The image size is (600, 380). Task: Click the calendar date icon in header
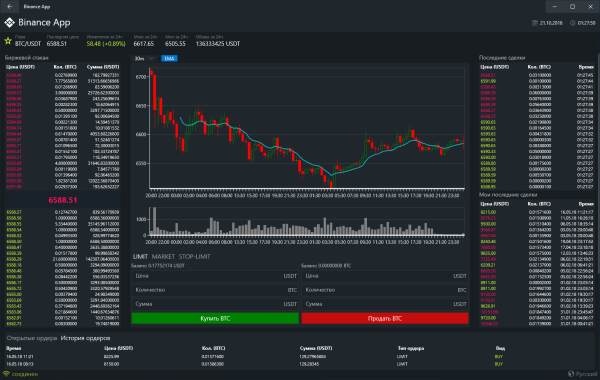[535, 23]
